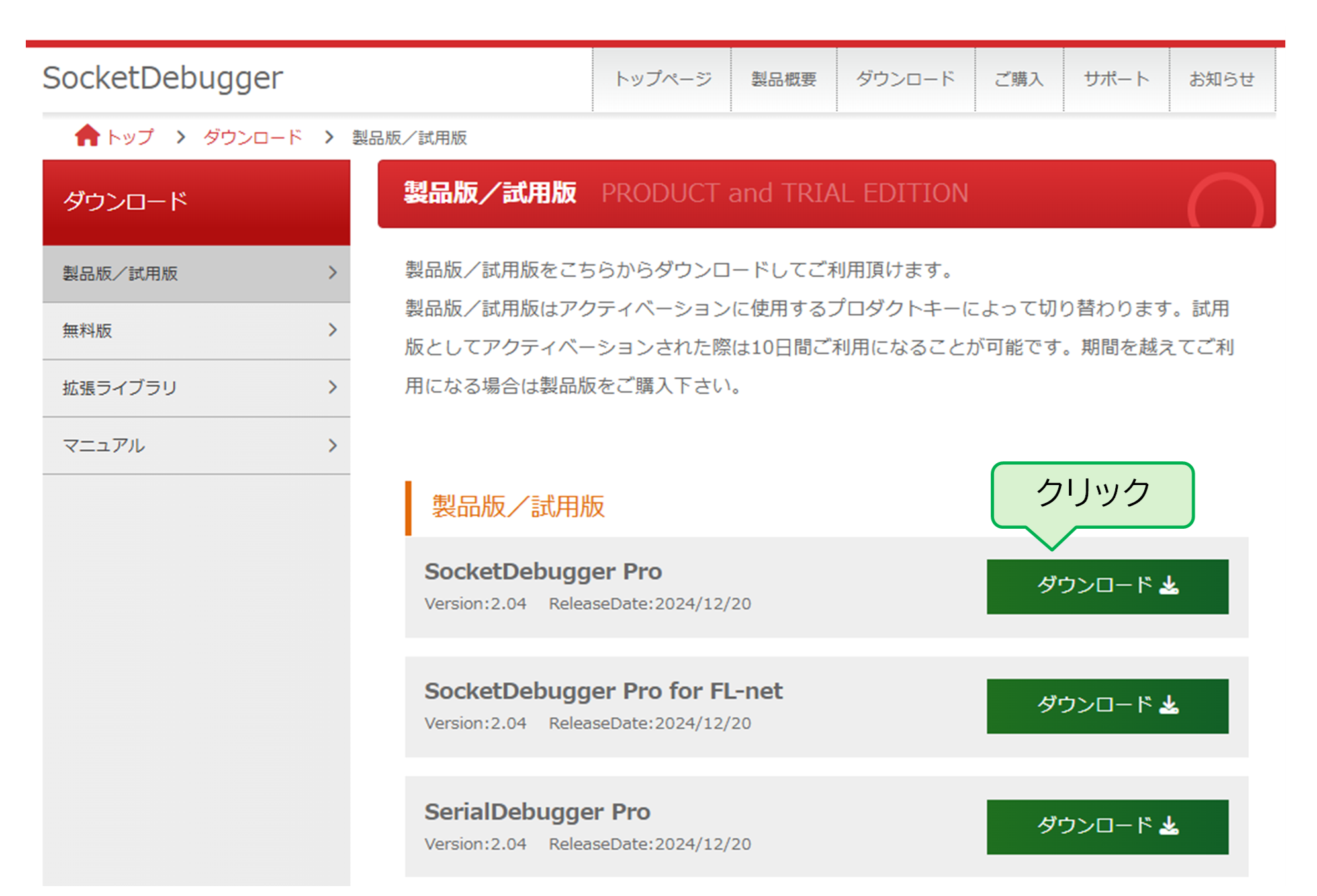Open the トップページ menu item
Screen dimensions: 1317x896
(x=662, y=78)
